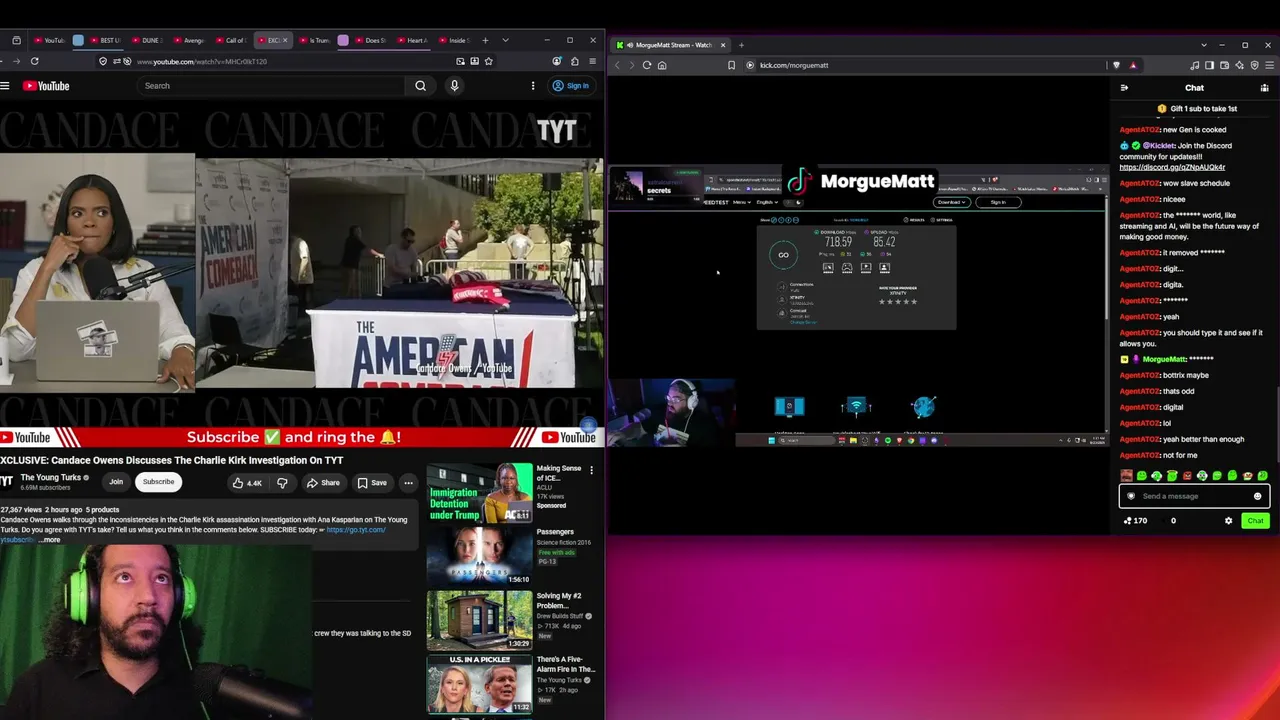Screen dimensions: 1280x720
Task: Open the 170 channel points balance
Action: click(1136, 520)
